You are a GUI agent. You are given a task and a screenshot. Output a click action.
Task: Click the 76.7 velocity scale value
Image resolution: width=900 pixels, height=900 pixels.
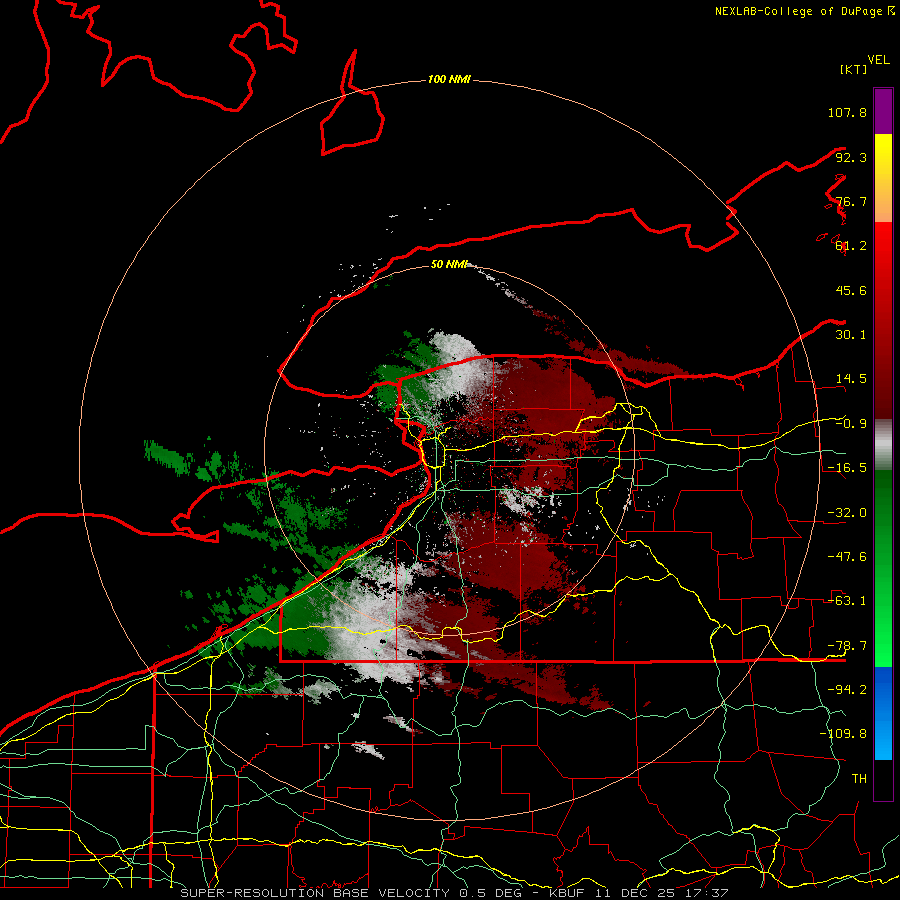pyautogui.click(x=851, y=201)
